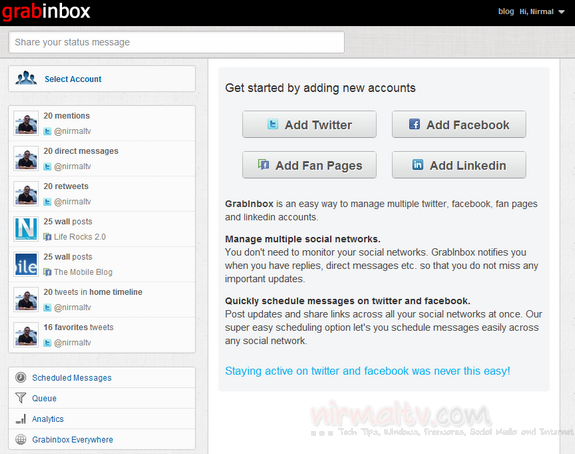Click the Analytics bar chart icon
Viewport: 575px width, 454px height.
point(21,419)
